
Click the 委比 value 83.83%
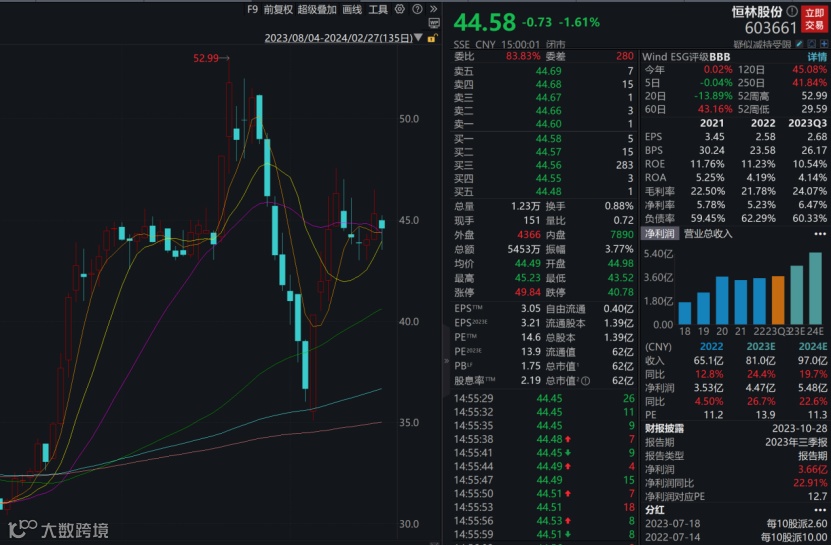[x=523, y=56]
